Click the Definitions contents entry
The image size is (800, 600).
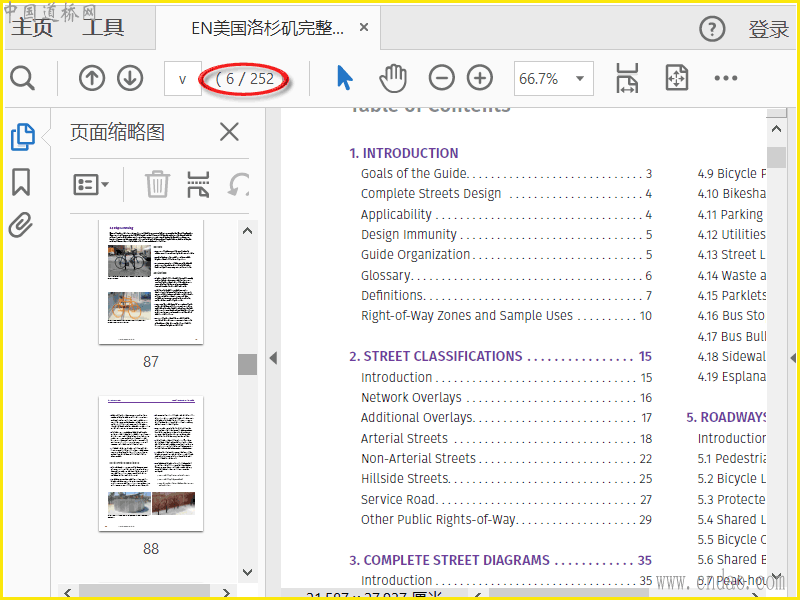coord(506,295)
